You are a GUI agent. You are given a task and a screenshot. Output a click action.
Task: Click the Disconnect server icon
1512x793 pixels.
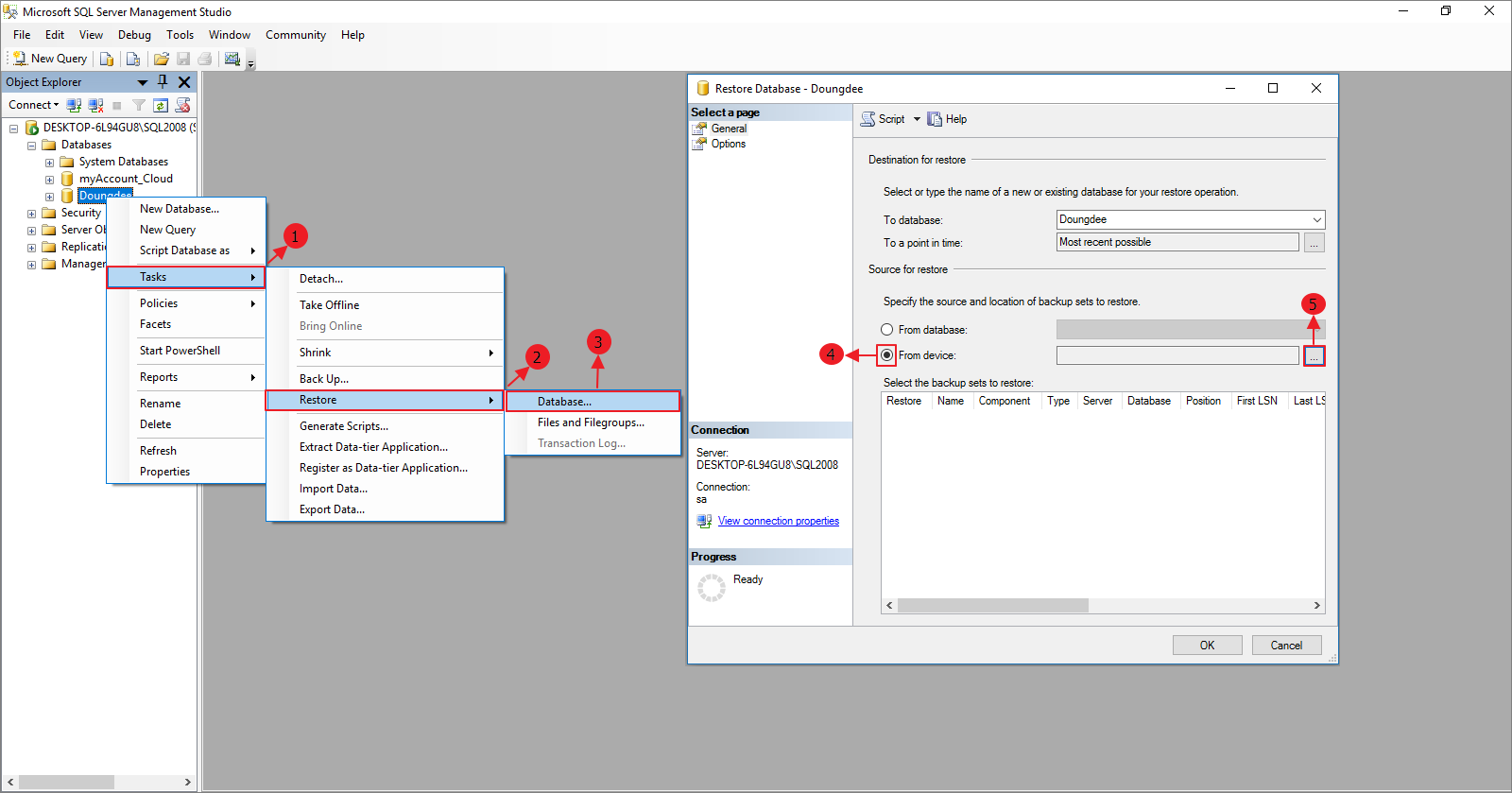(x=95, y=105)
